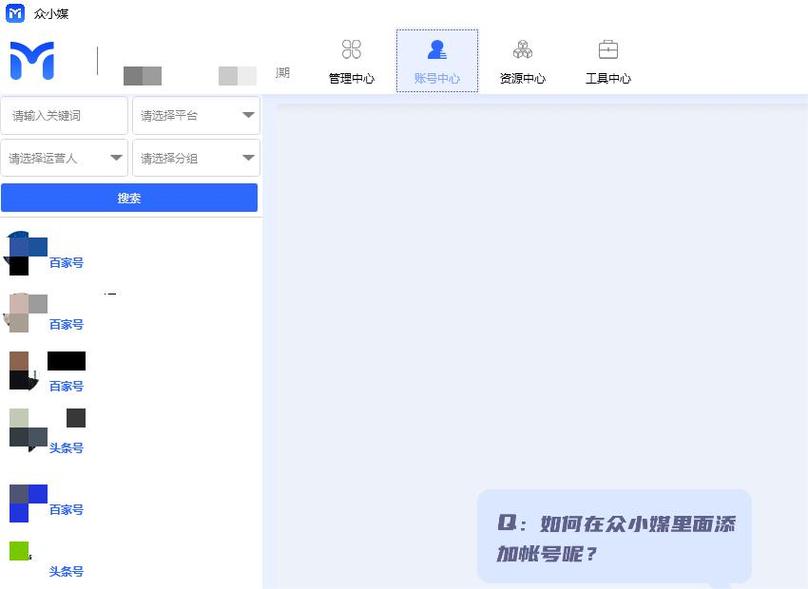The width and height of the screenshot is (808, 589).
Task: Click the 请输入关键词 keyword input field
Action: click(x=65, y=115)
